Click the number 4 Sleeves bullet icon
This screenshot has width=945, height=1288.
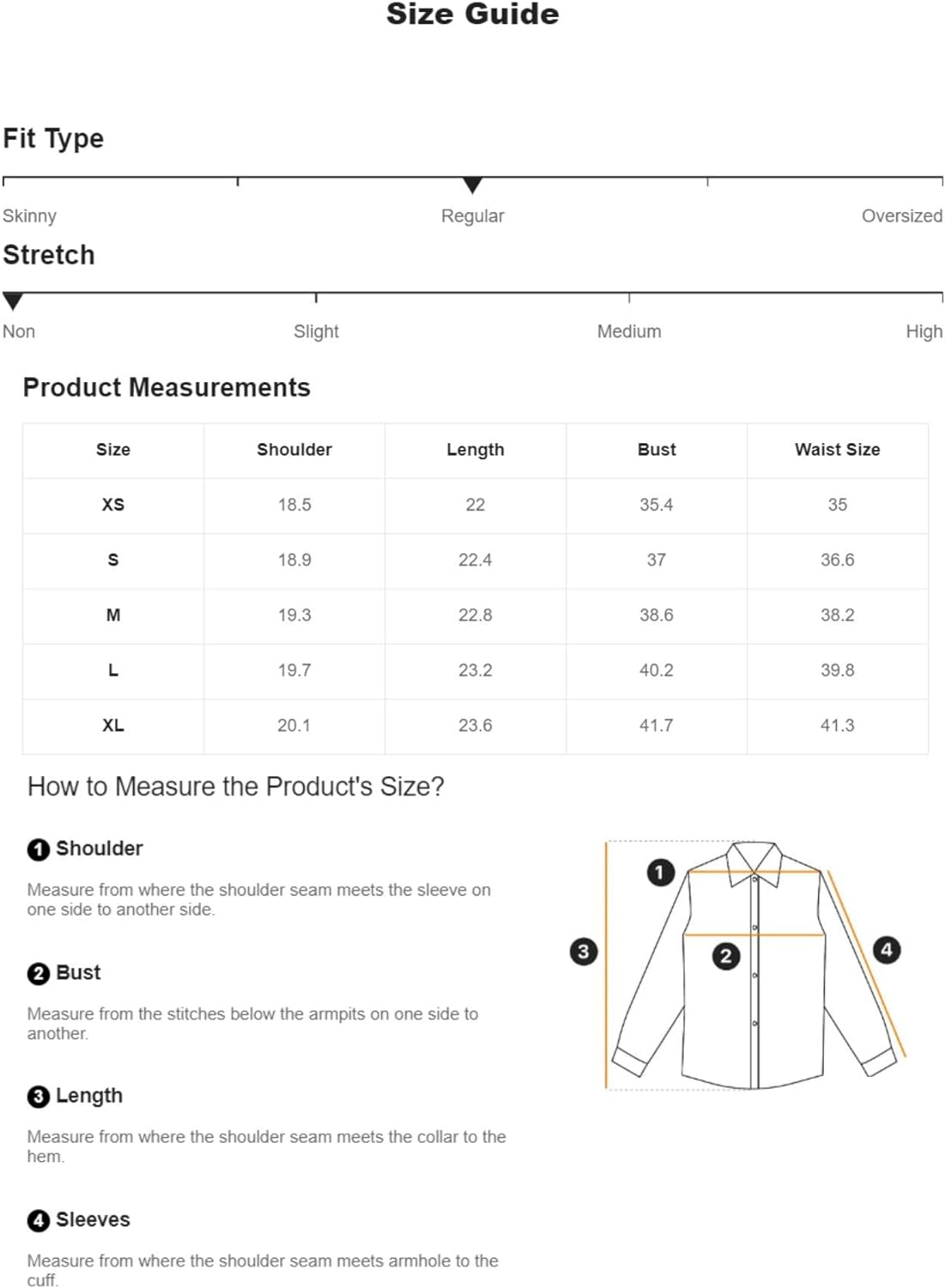coord(39,1220)
